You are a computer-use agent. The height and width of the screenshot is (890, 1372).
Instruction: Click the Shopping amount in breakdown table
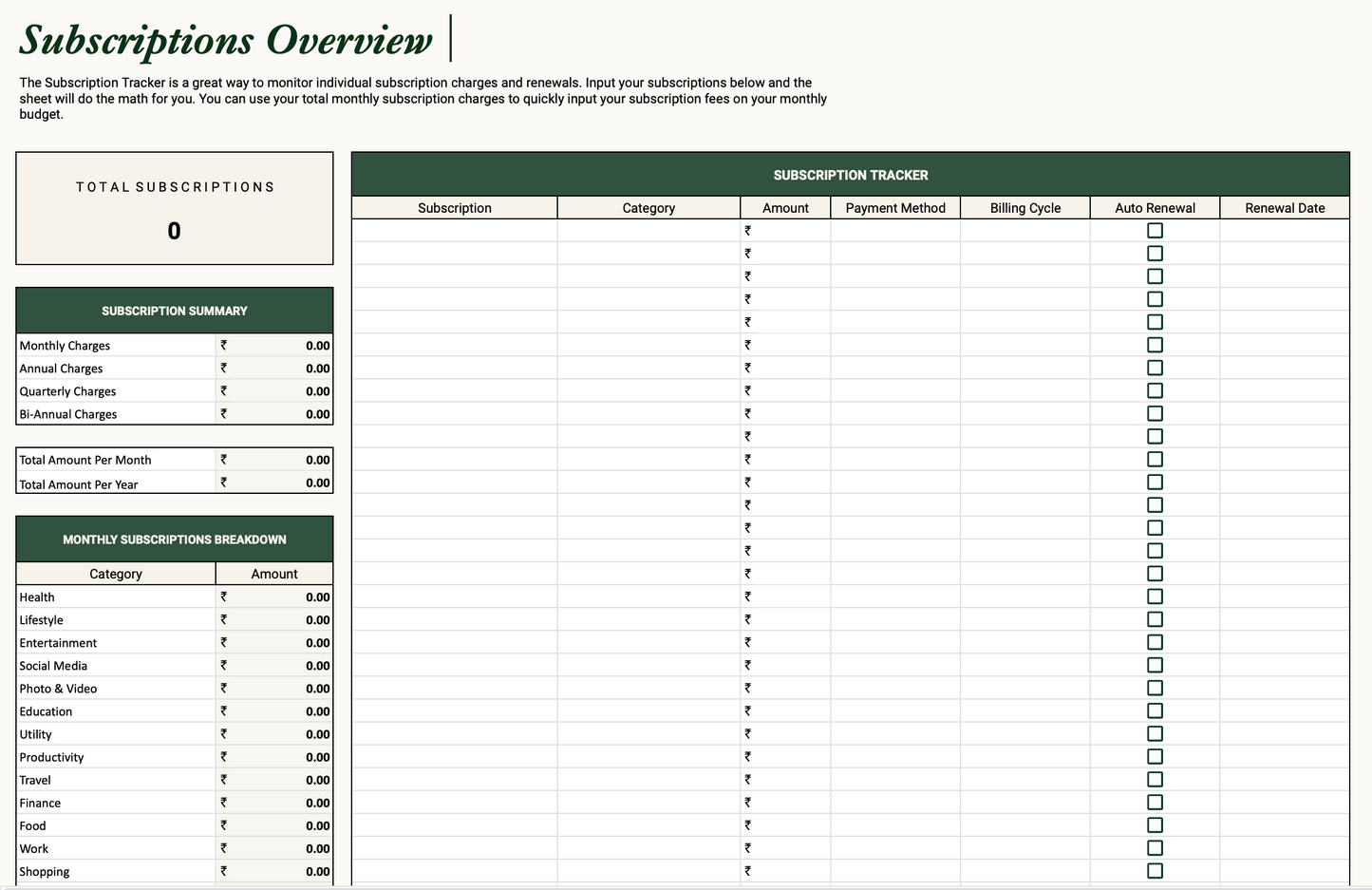(x=317, y=872)
